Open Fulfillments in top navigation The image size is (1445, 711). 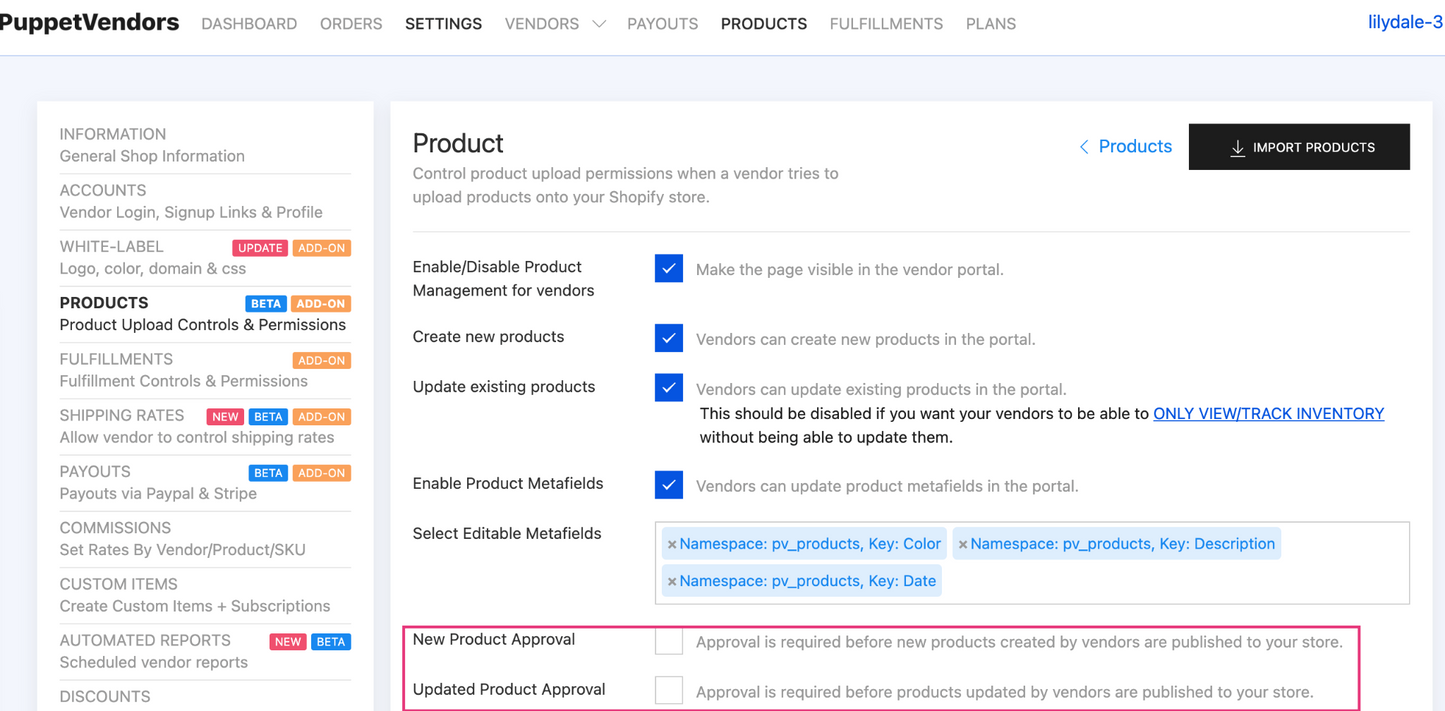[x=886, y=24]
